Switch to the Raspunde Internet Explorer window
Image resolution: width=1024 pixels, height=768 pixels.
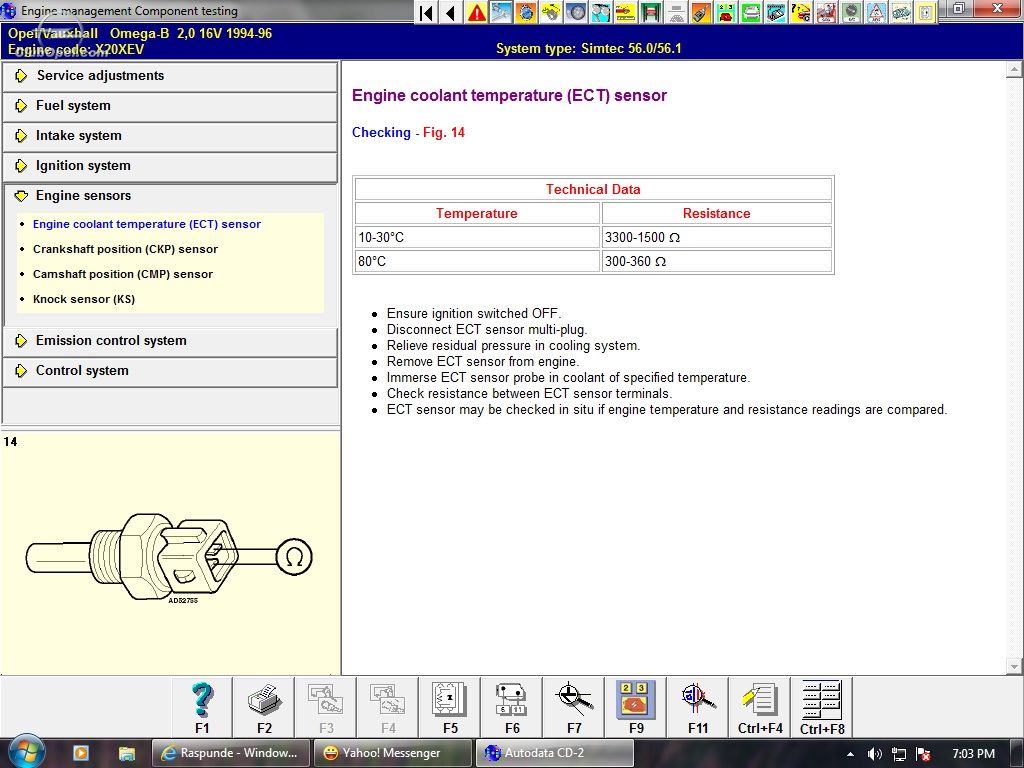point(231,753)
